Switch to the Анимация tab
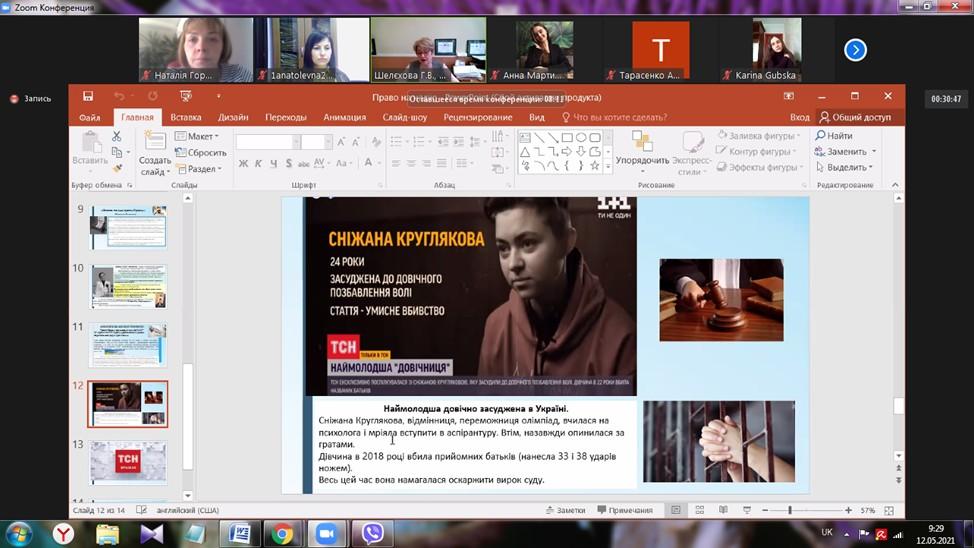This screenshot has width=974, height=548. tap(345, 117)
